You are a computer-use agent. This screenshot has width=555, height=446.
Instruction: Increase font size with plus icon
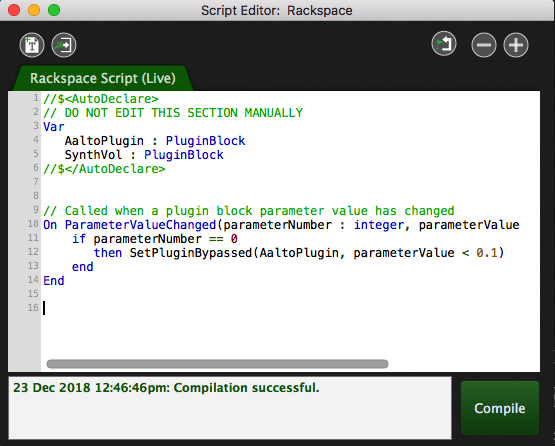(516, 45)
